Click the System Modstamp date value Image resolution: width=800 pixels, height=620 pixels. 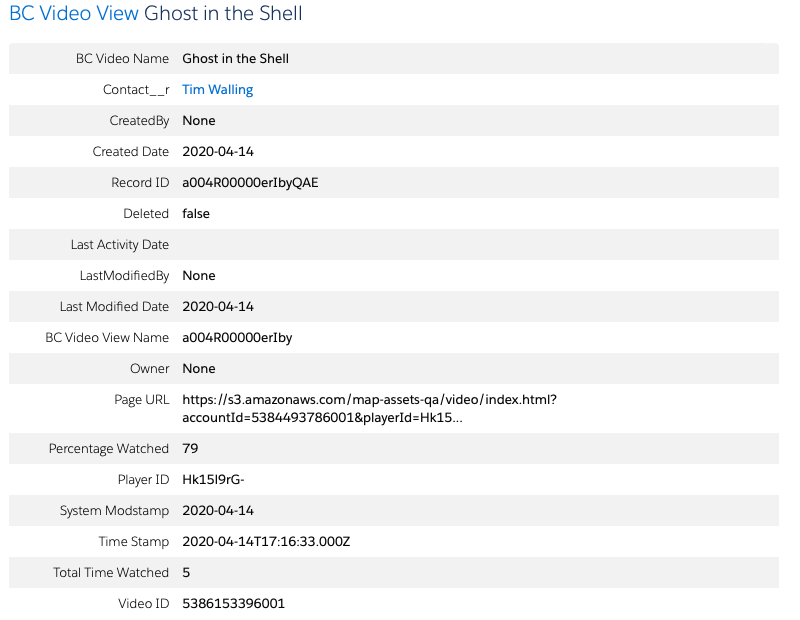tap(218, 511)
